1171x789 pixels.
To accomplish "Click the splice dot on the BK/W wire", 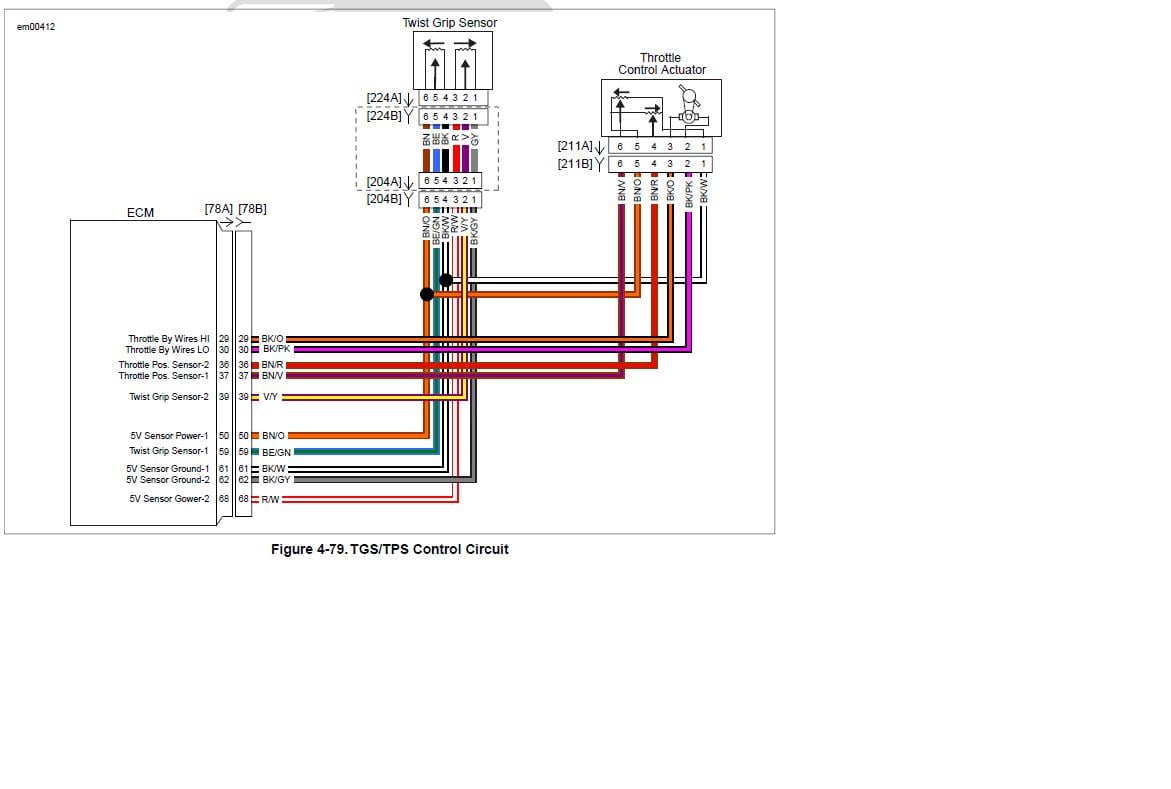I will [446, 280].
